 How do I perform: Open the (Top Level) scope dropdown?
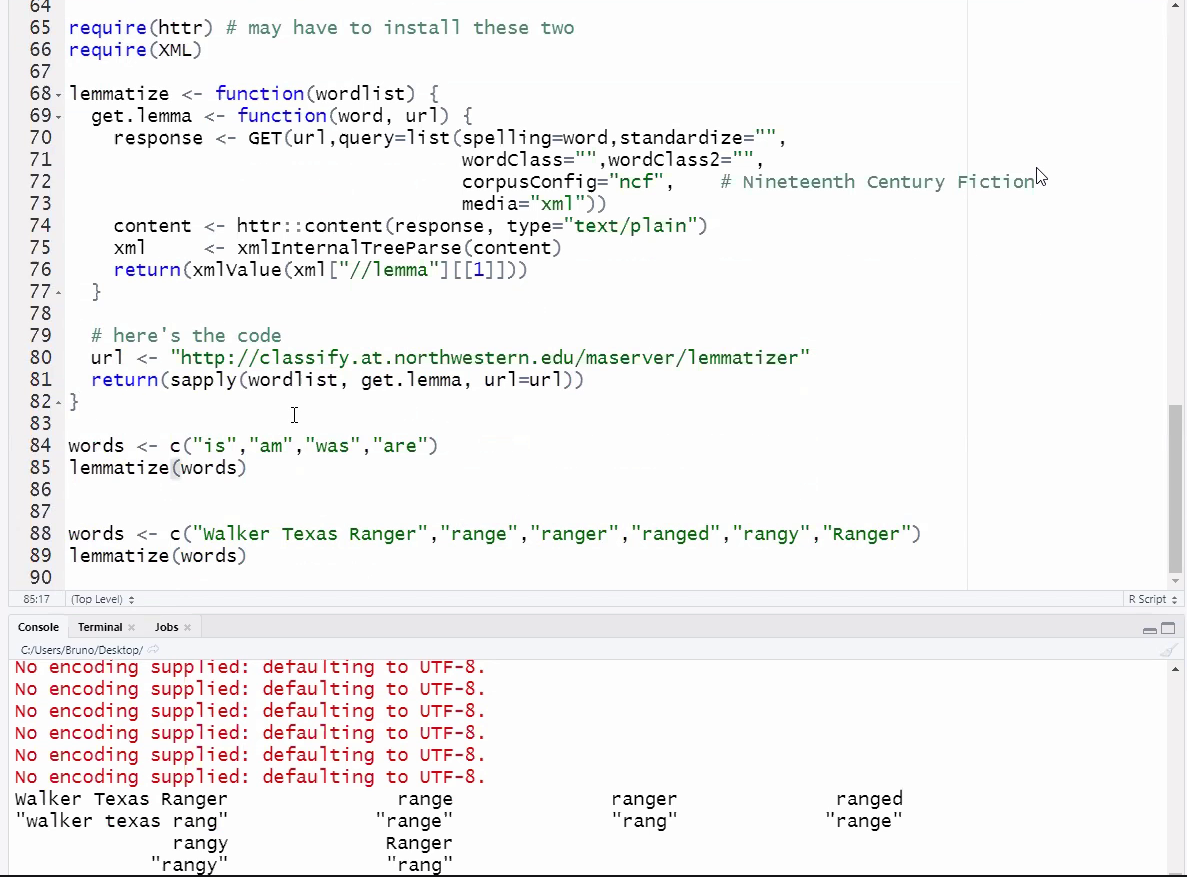tap(102, 599)
